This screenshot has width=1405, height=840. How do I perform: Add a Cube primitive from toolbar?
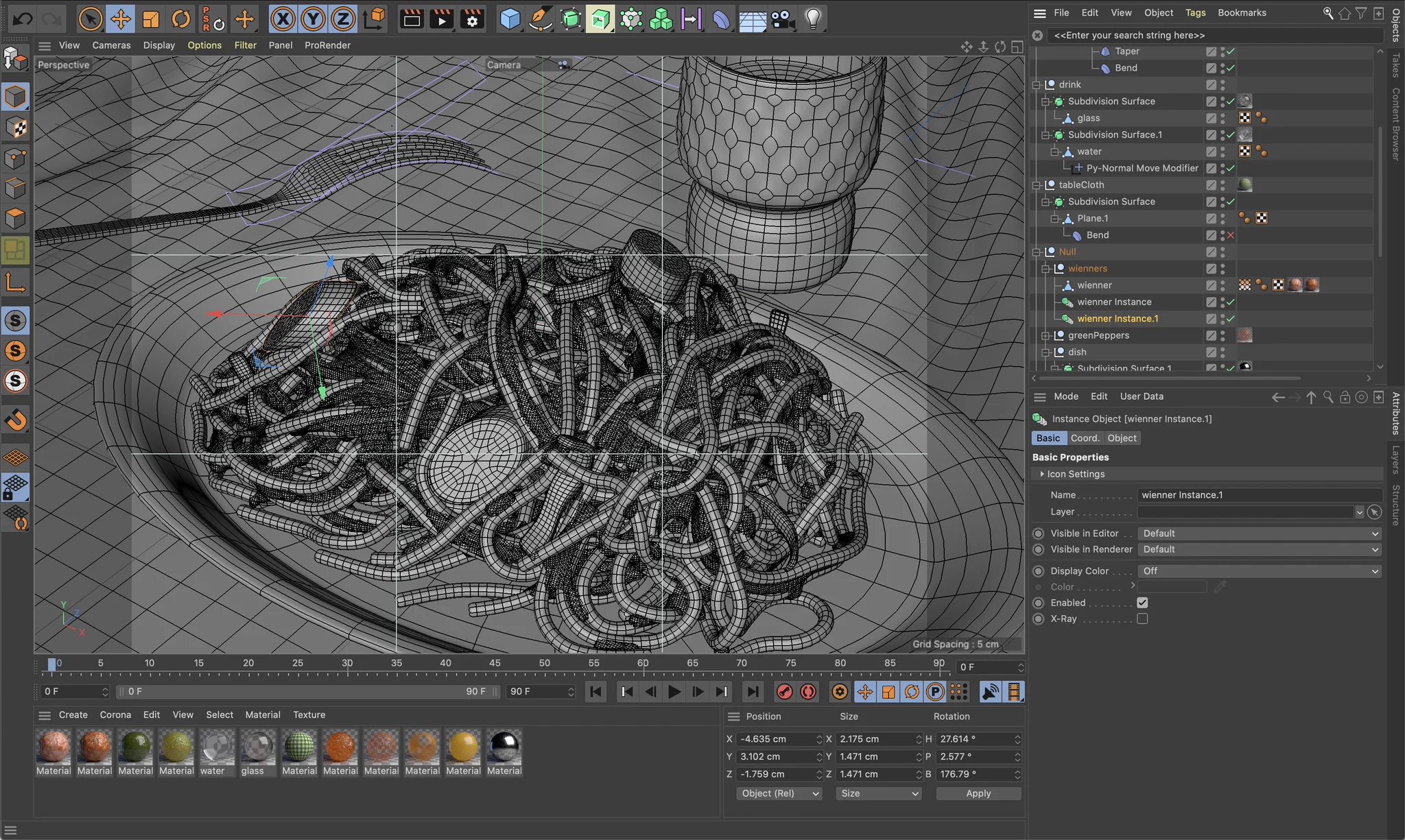(x=510, y=19)
